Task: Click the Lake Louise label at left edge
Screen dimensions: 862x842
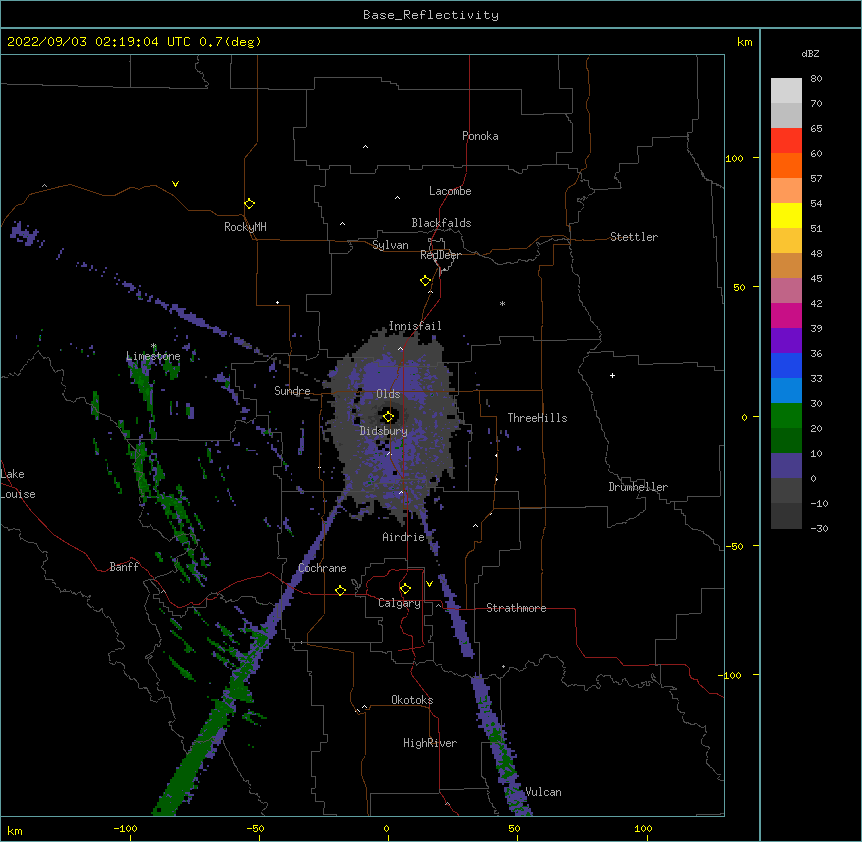Action: point(18,484)
